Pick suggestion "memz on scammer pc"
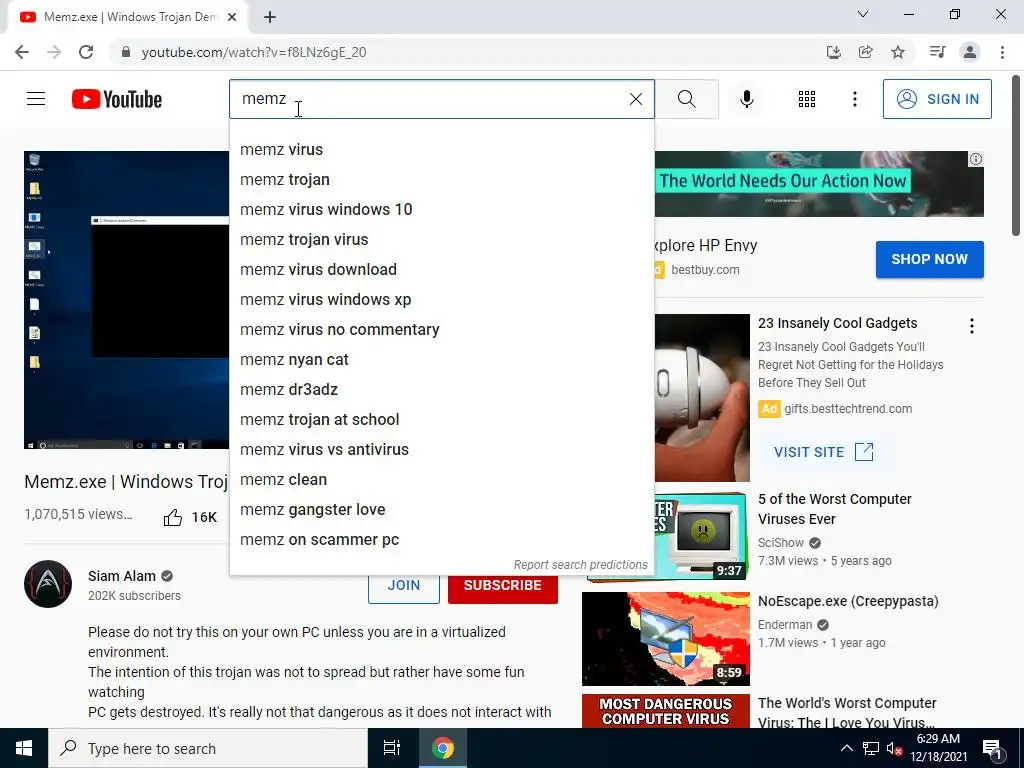This screenshot has width=1024, height=768. tap(441, 540)
